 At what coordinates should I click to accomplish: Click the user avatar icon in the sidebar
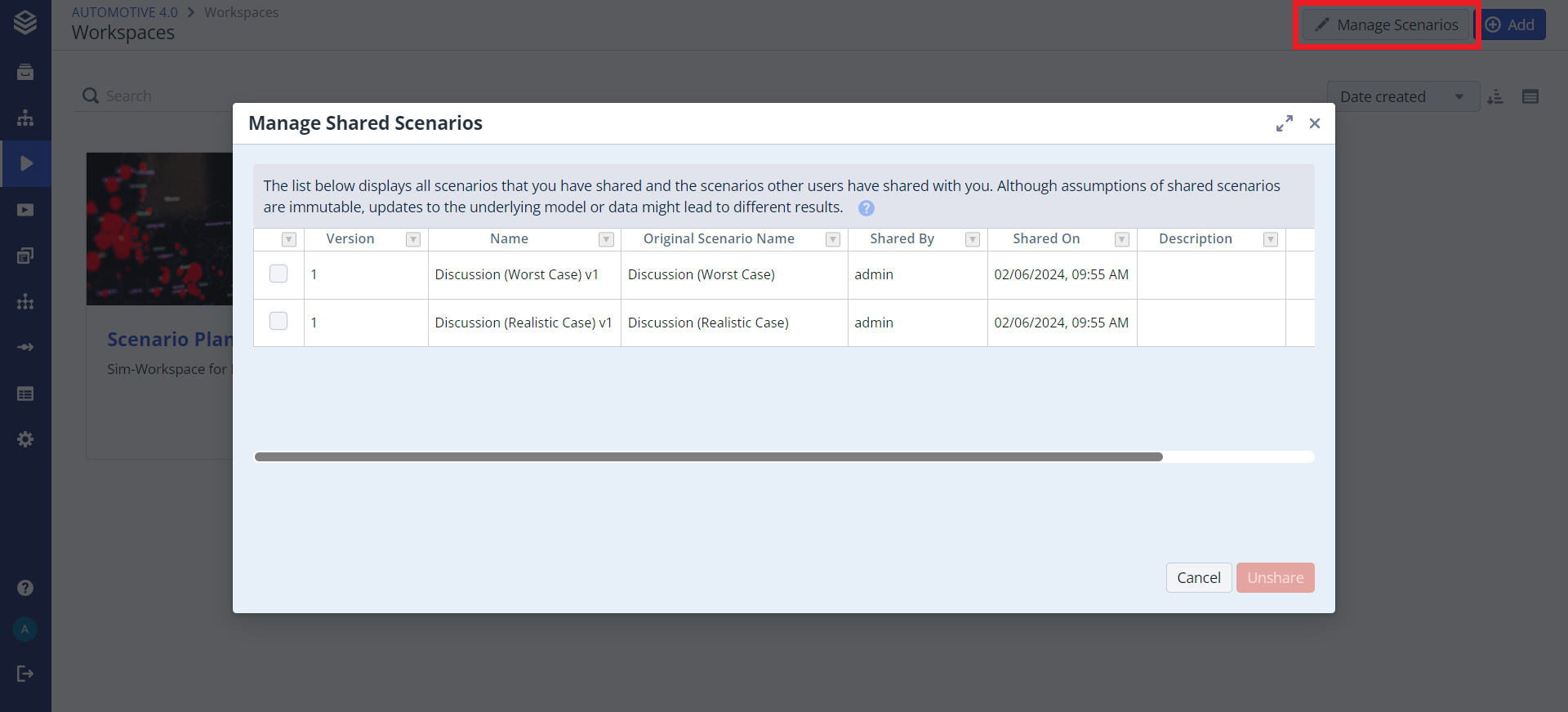(x=25, y=630)
